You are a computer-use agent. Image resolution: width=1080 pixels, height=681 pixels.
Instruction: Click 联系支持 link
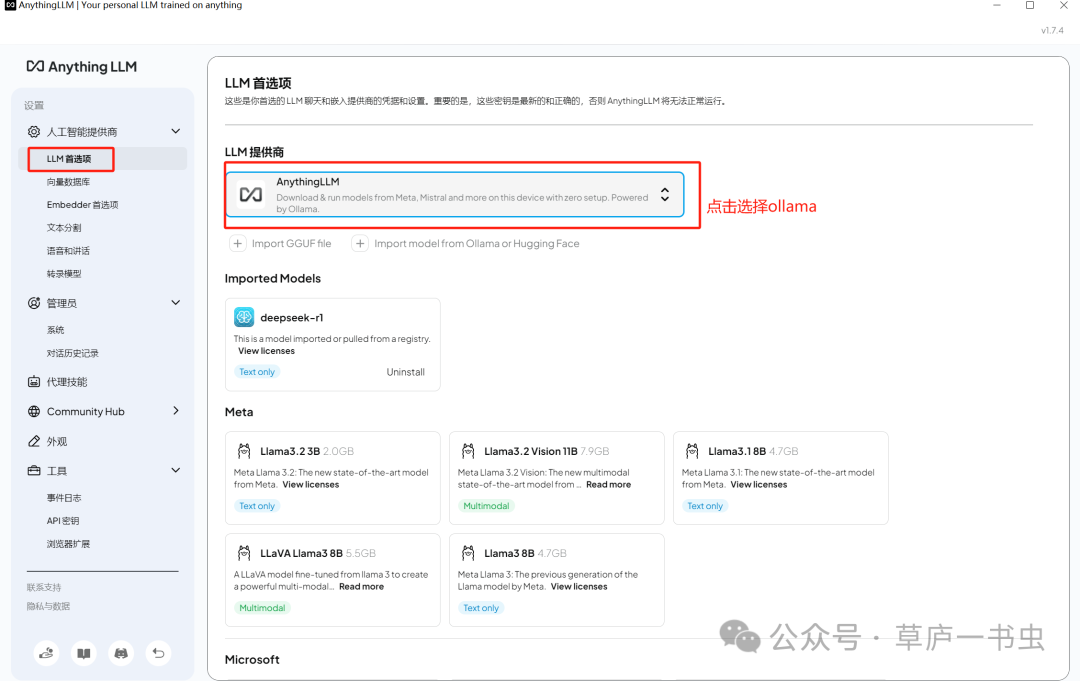[x=44, y=587]
